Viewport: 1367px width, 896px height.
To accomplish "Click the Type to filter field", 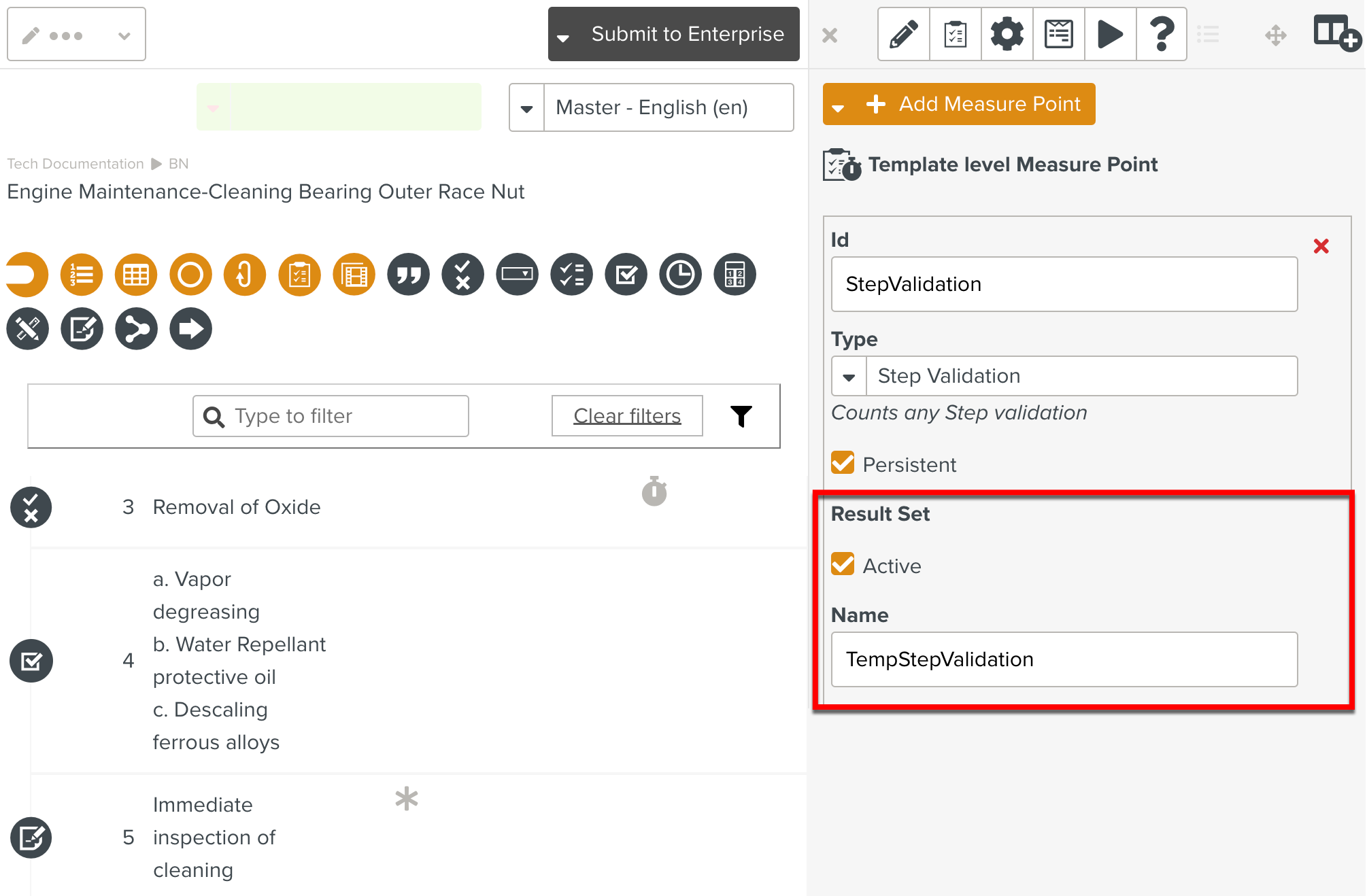I will tap(331, 416).
